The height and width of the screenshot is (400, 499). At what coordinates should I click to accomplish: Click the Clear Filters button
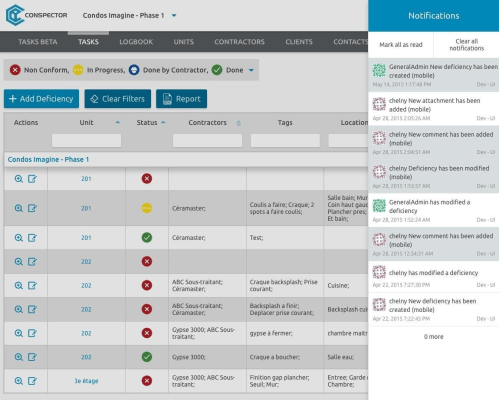(x=118, y=99)
